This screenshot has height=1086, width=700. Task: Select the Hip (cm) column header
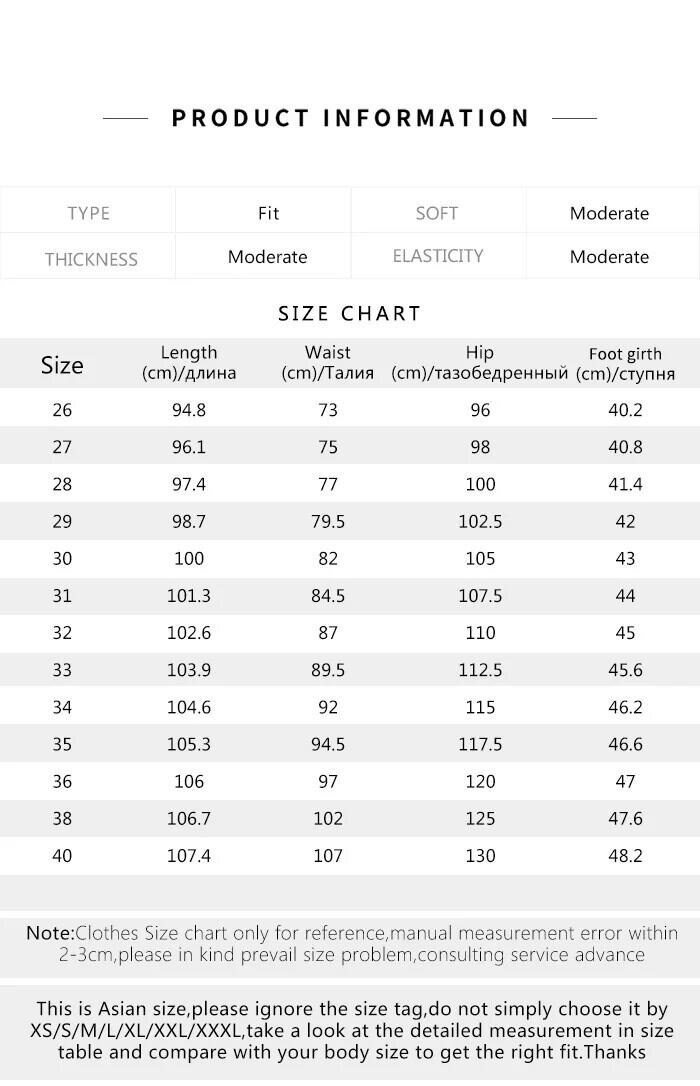click(x=480, y=363)
